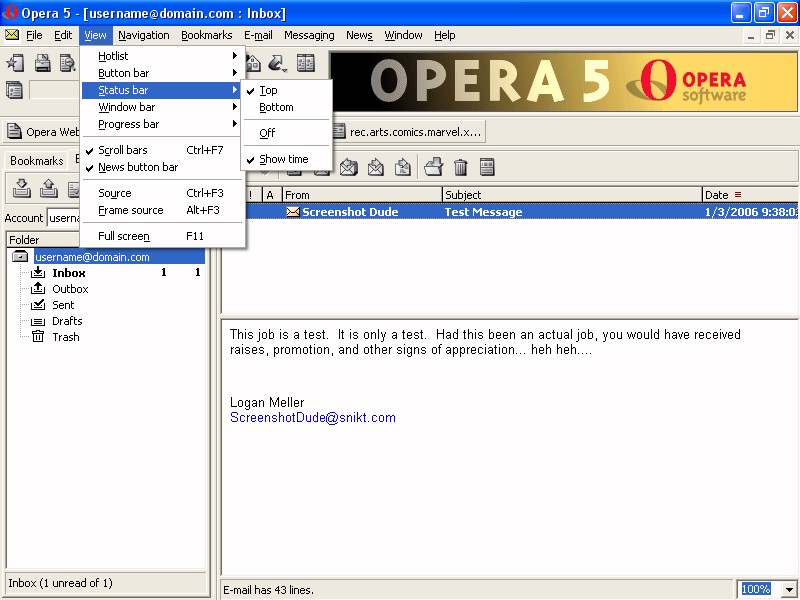Uncheck Scroll bars in the View menu
Screen dimensions: 800x600
pyautogui.click(x=163, y=150)
